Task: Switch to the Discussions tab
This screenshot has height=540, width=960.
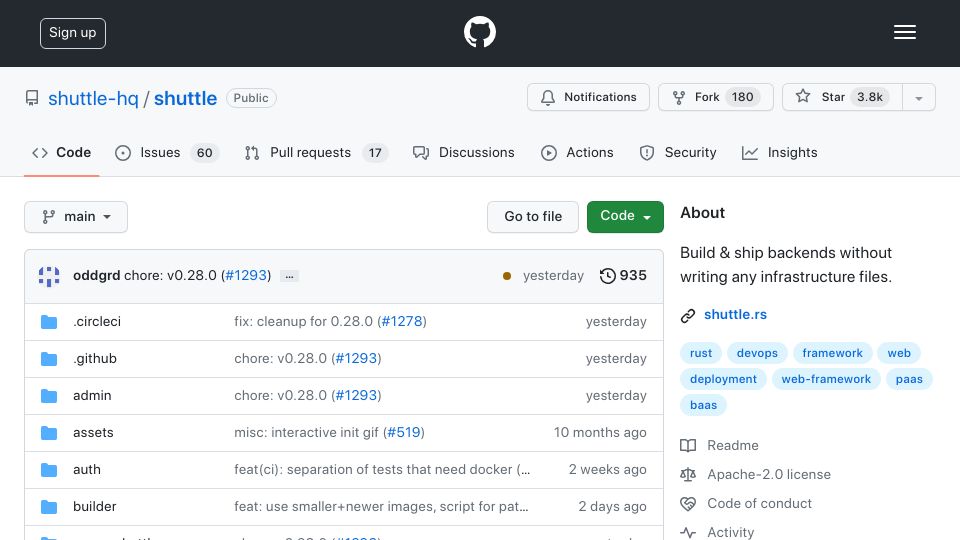Action: (463, 152)
